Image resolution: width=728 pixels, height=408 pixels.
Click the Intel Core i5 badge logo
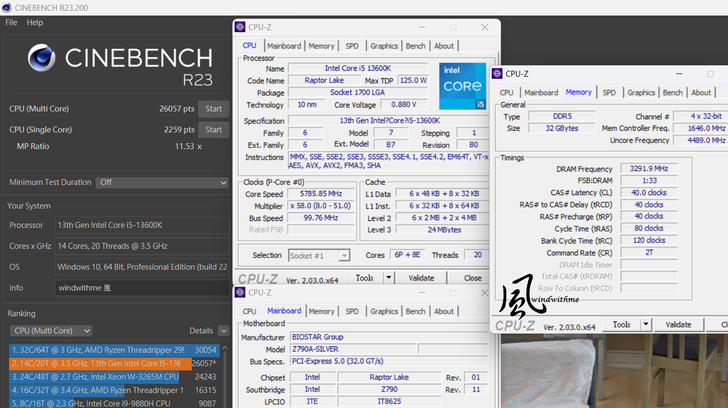point(462,86)
